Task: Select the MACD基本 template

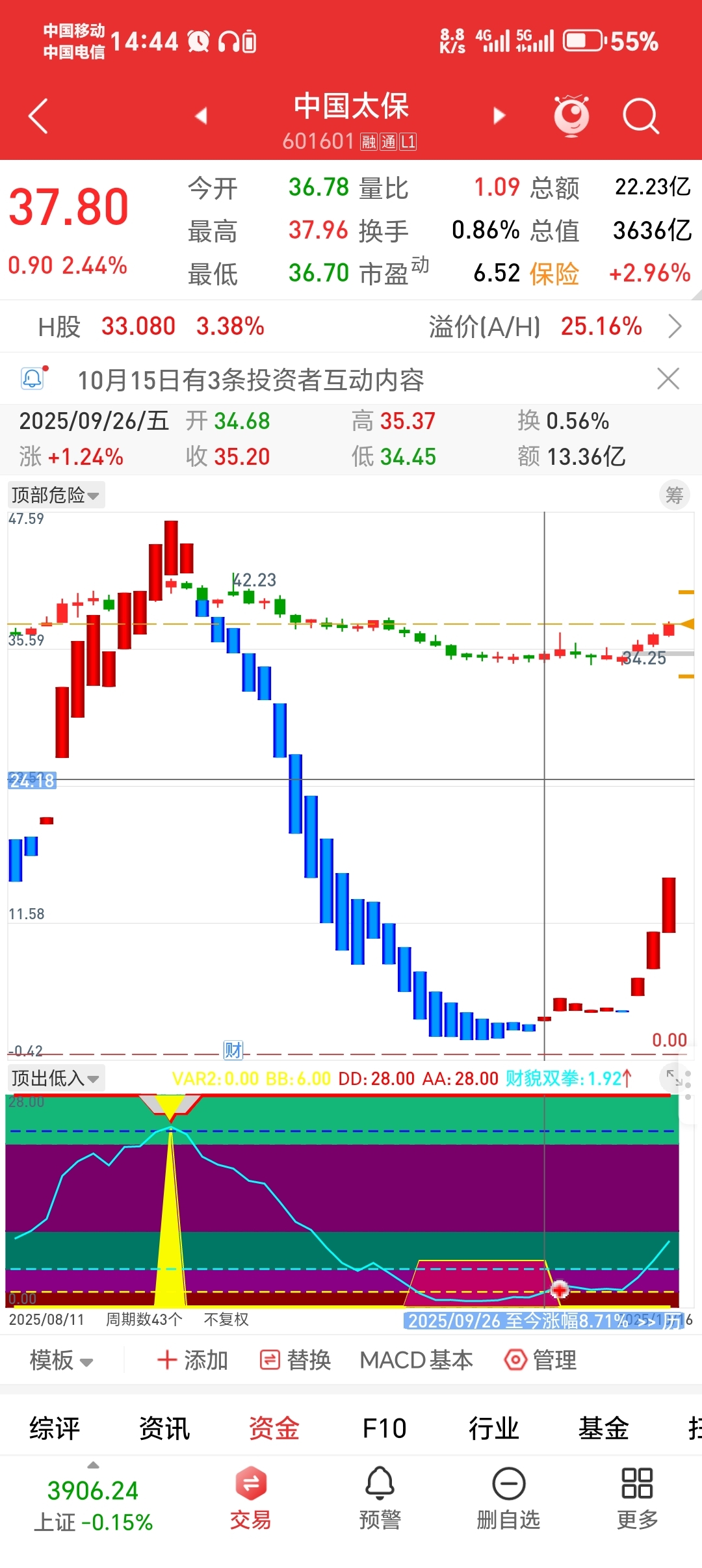Action: (x=416, y=1360)
